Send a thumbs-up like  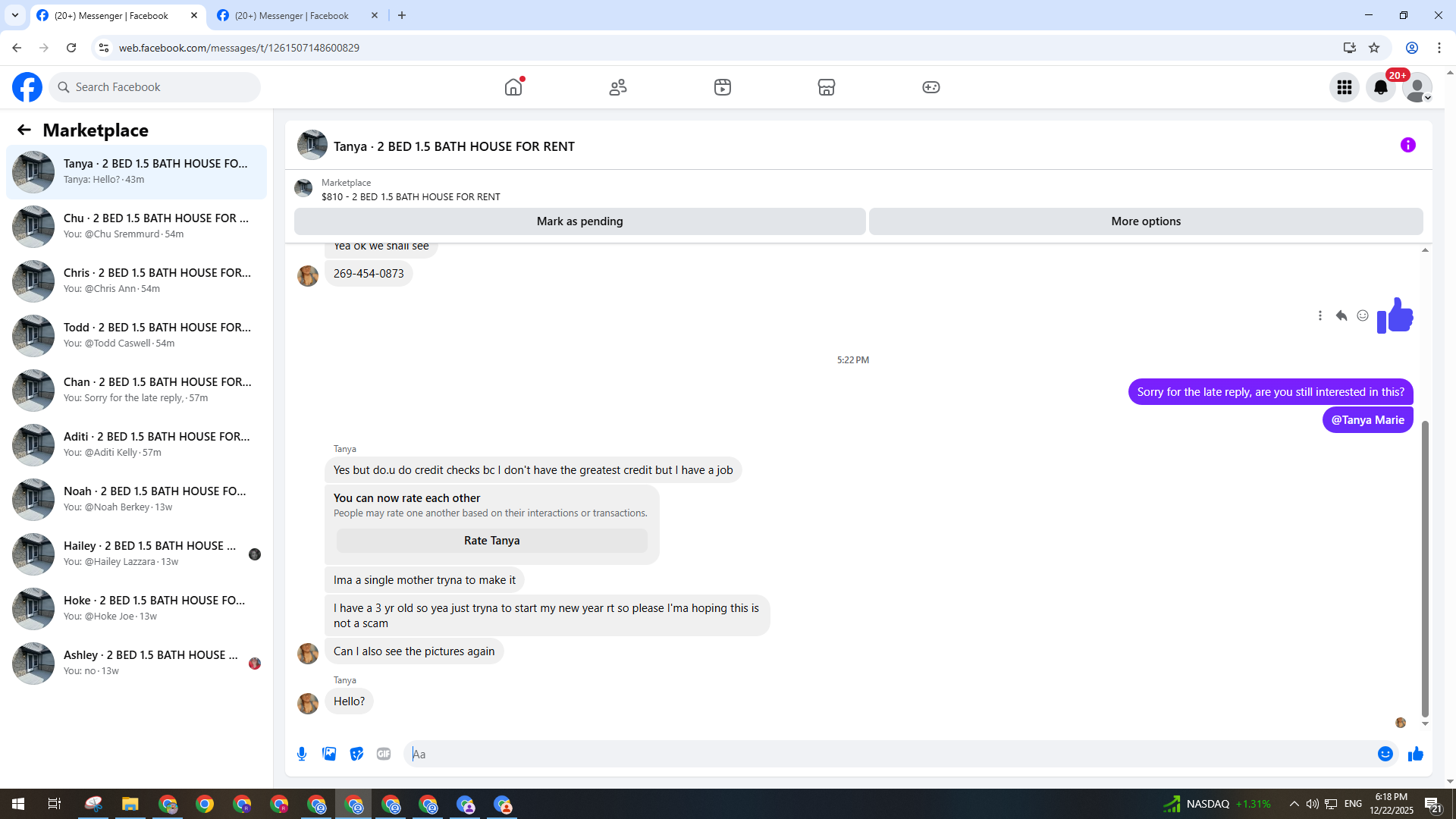[x=1415, y=754]
